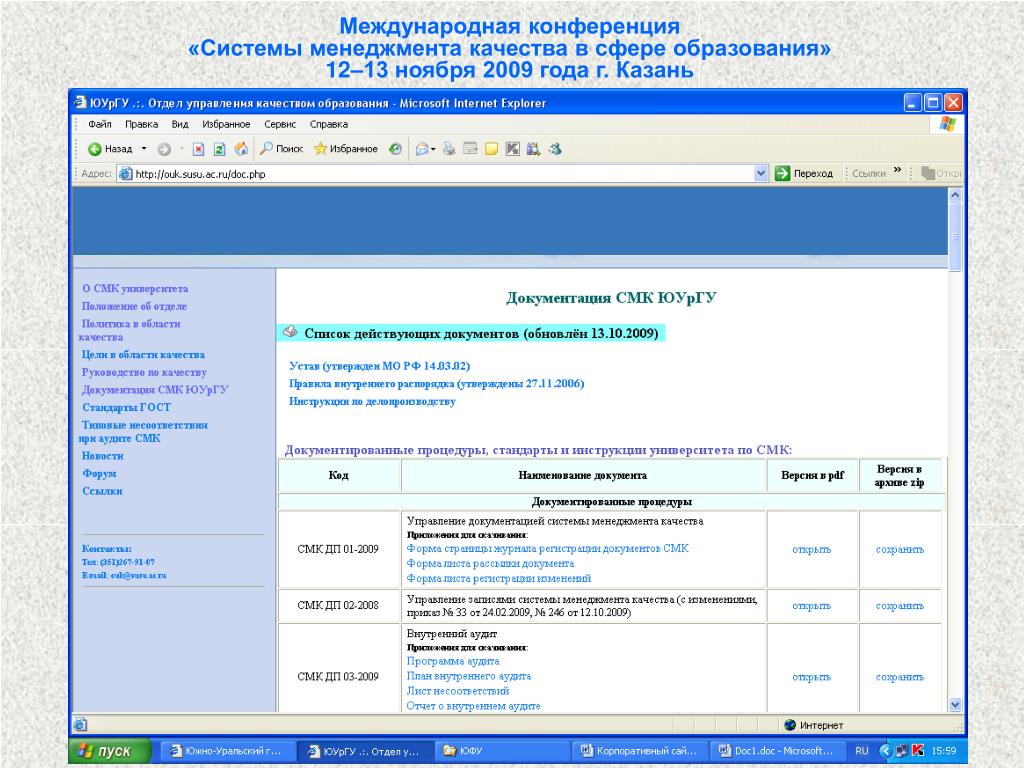This screenshot has height=768, width=1024.
Task: Open Программа аудита link
Action: click(x=453, y=662)
